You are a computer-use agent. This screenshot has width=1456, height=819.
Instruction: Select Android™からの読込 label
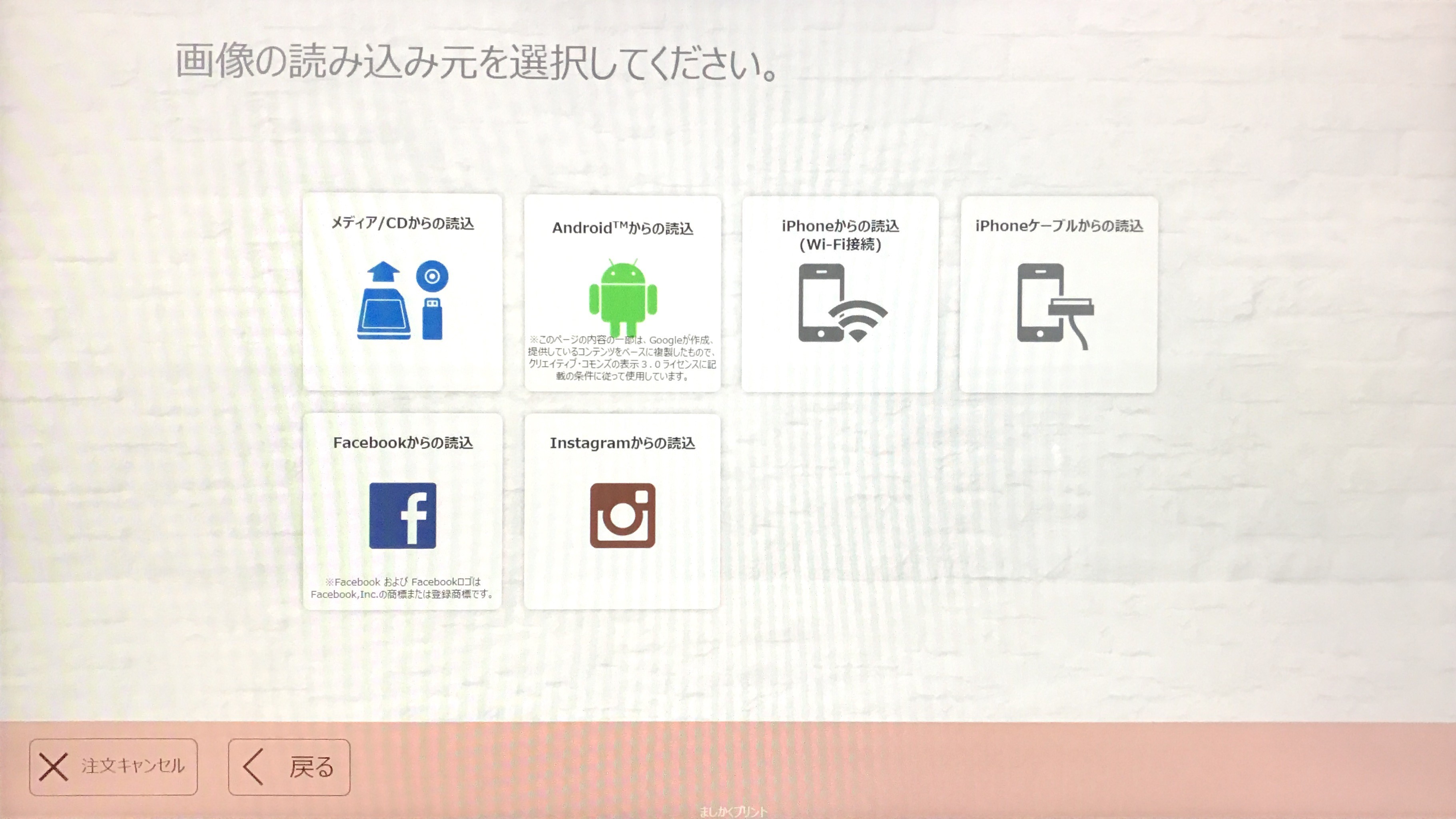pos(622,228)
